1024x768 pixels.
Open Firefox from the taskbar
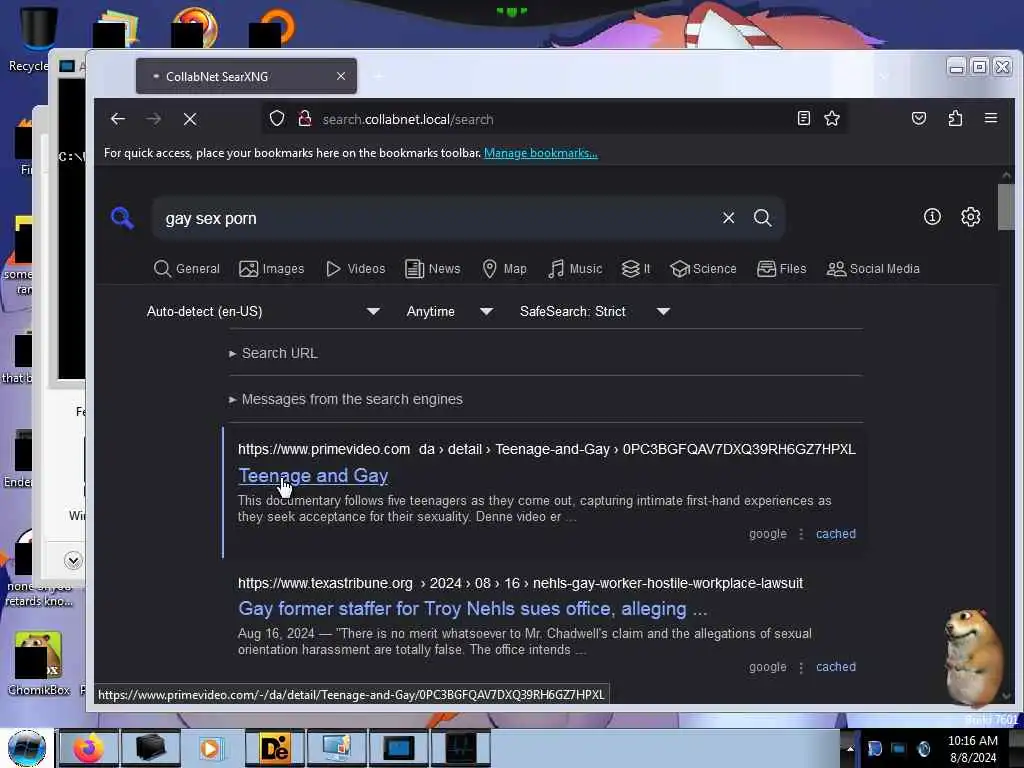pos(89,748)
